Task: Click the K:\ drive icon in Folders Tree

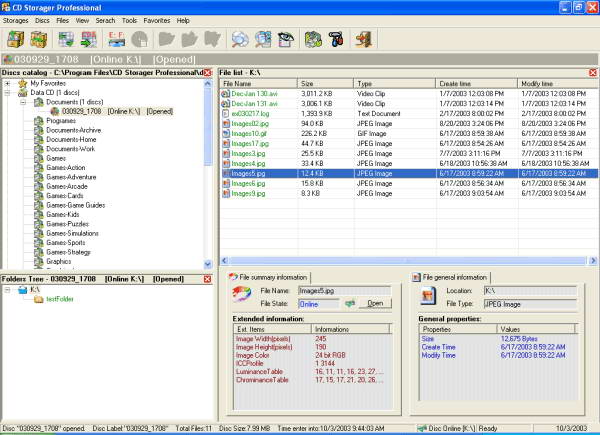Action: [x=23, y=290]
